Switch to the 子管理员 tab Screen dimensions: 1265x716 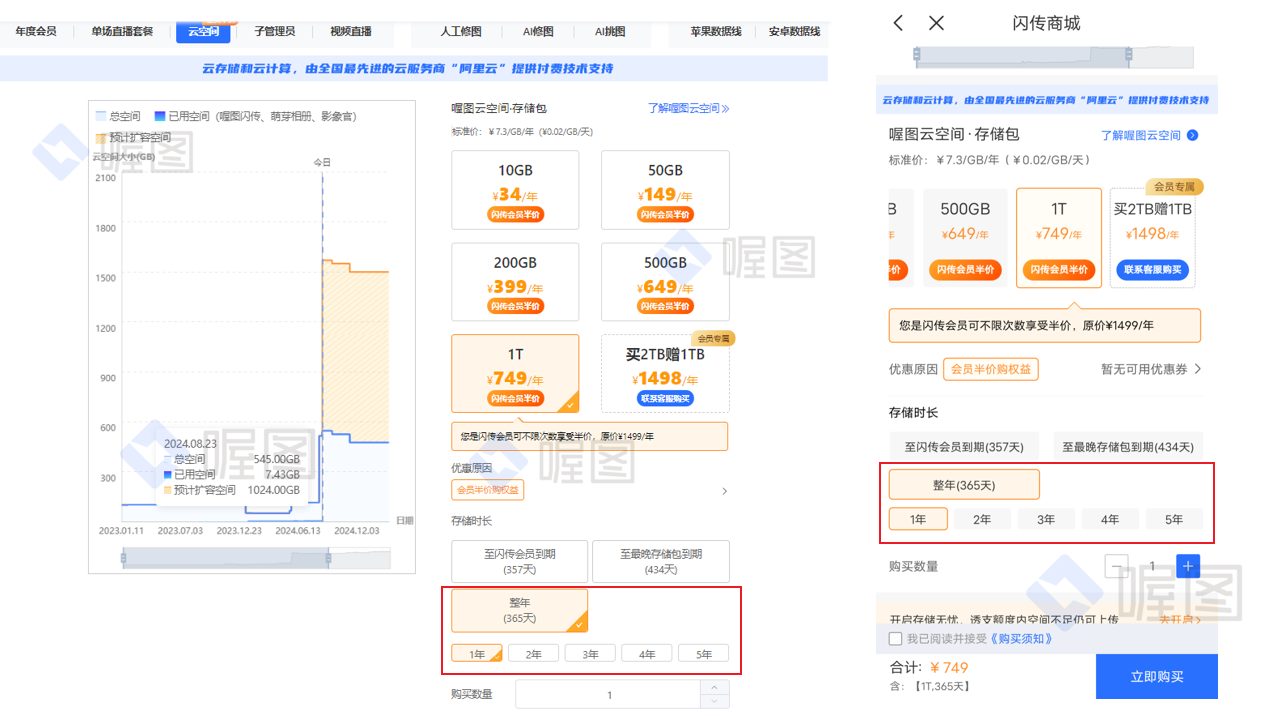(x=274, y=32)
